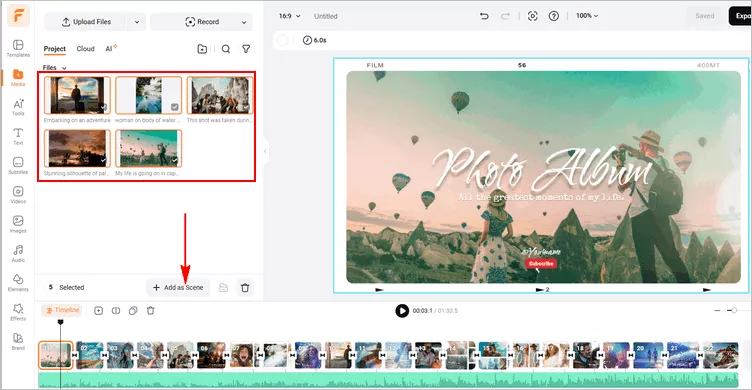752x390 pixels.
Task: Click the scene duration 6.0s clock
Action: tap(315, 40)
